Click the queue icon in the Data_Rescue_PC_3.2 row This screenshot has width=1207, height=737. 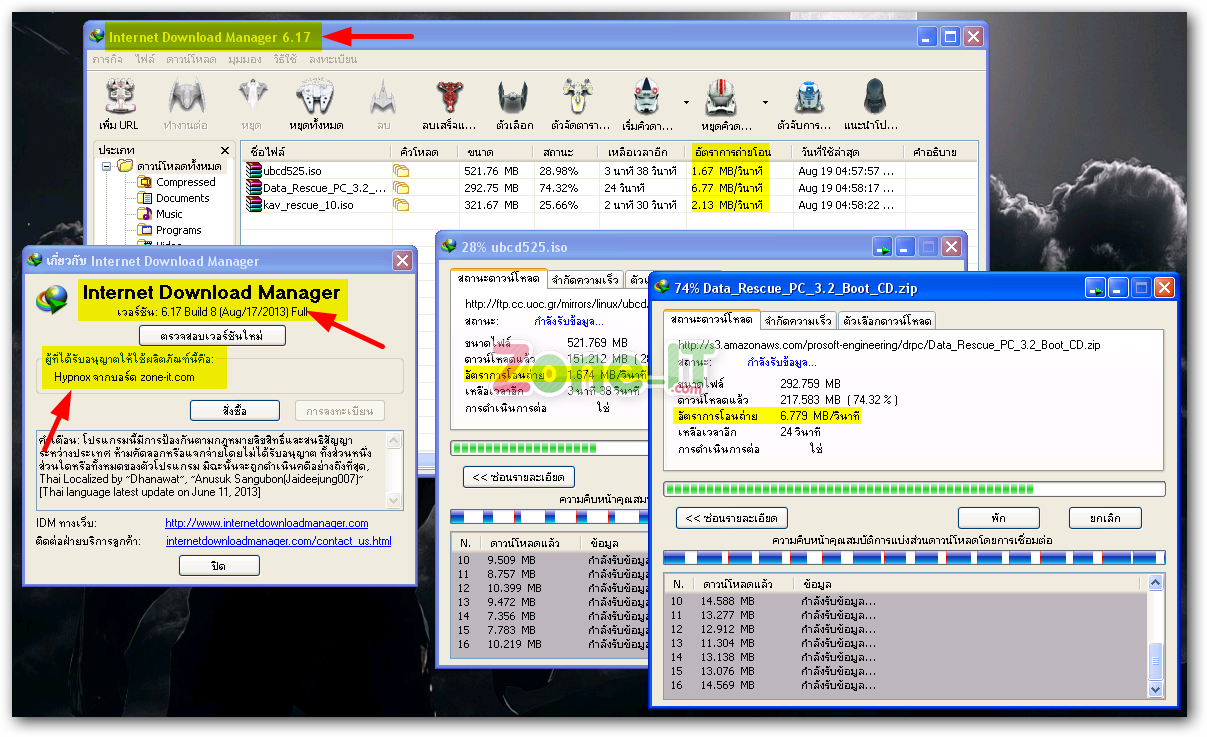tap(401, 188)
